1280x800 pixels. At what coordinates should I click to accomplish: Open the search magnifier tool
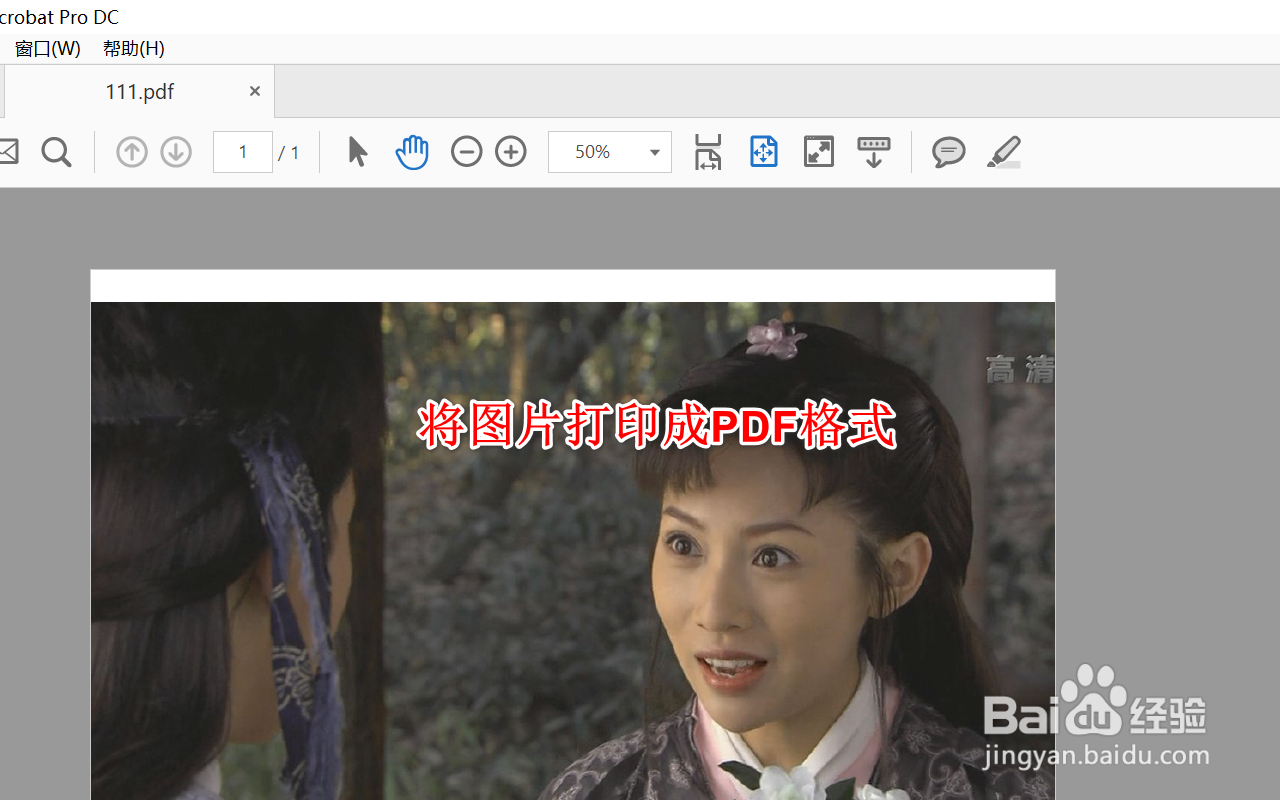[x=57, y=152]
